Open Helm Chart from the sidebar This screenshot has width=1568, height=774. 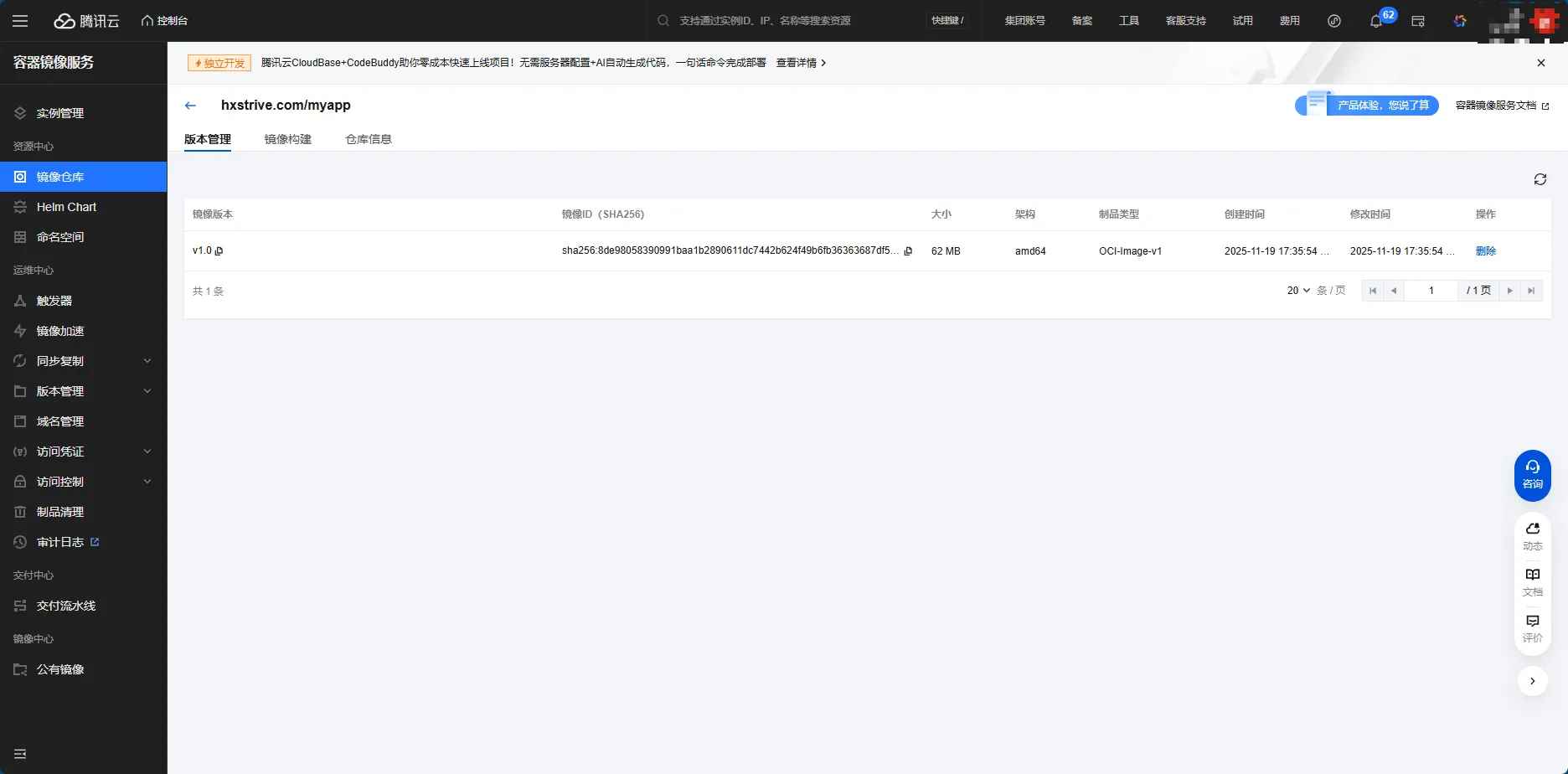pos(66,207)
